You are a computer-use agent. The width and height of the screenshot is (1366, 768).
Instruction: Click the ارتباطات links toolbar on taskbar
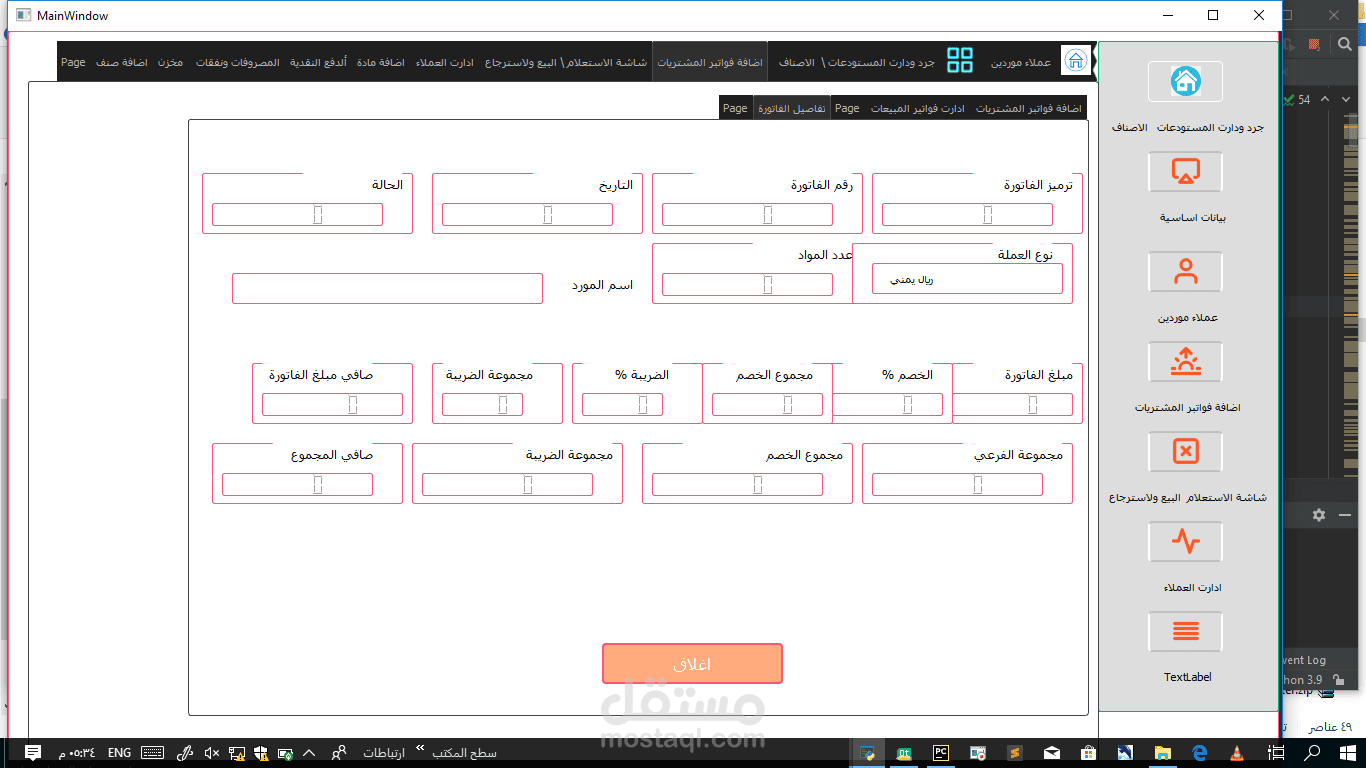pos(383,753)
